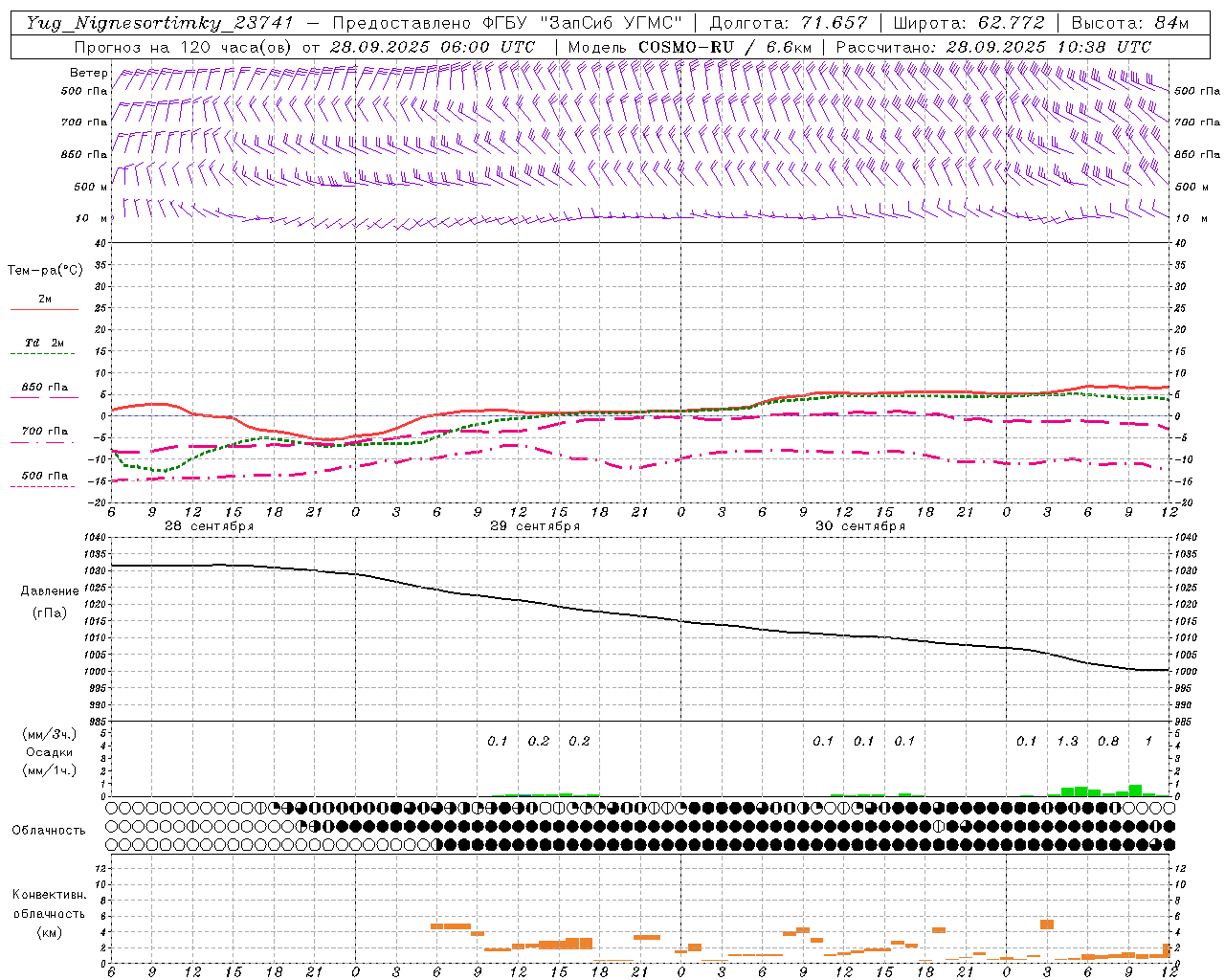Click the Конвективн. panel label
1225x980 pixels.
pos(49,895)
